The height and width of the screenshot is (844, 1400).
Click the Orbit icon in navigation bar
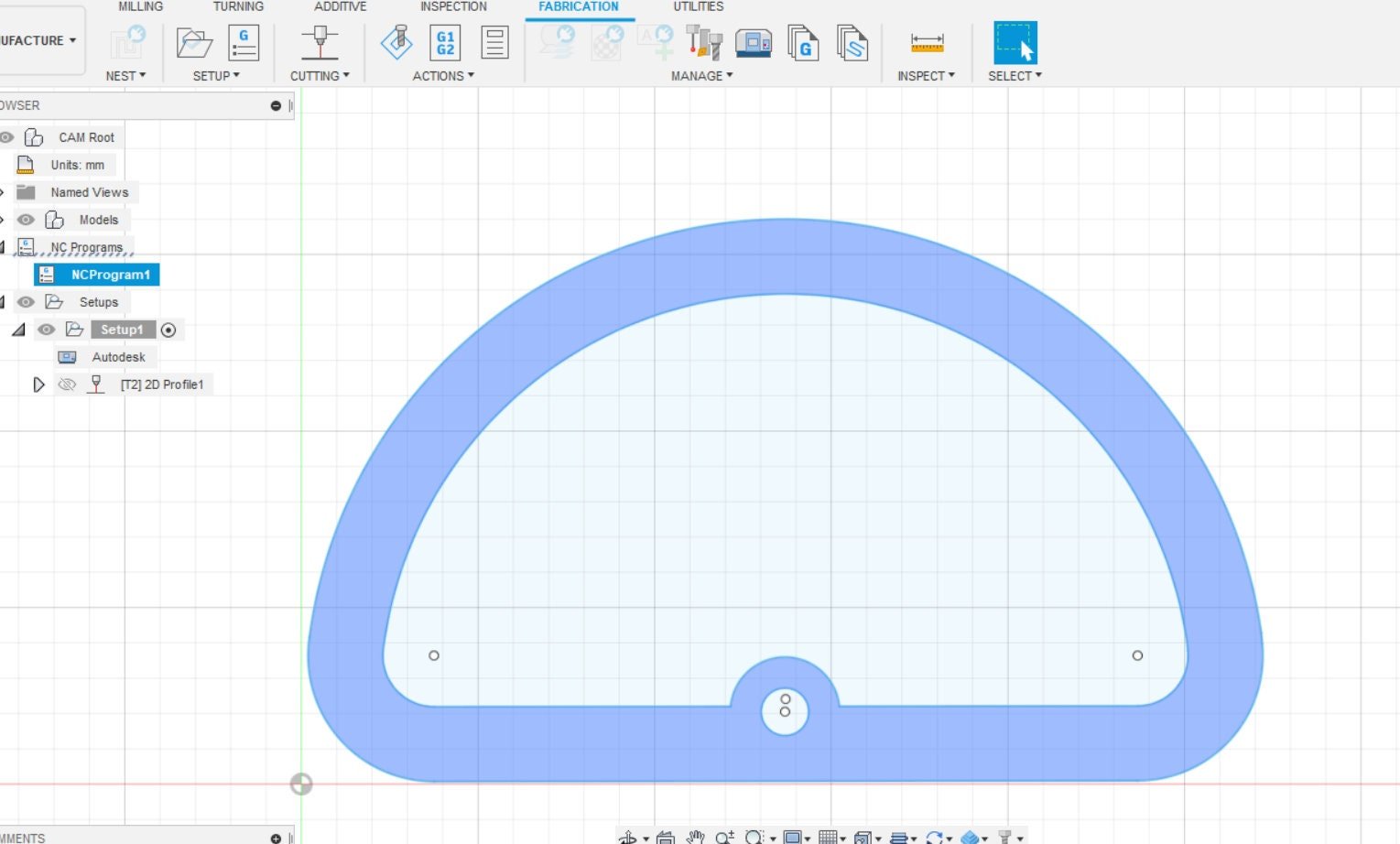[x=627, y=838]
